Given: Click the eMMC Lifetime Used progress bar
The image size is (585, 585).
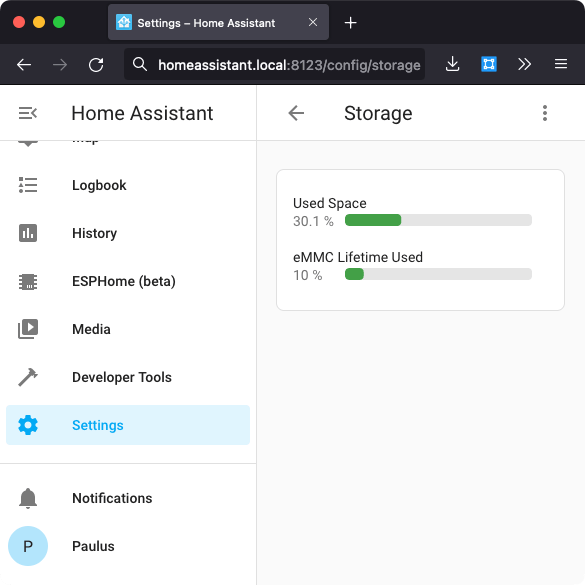Looking at the screenshot, I should [x=438, y=274].
